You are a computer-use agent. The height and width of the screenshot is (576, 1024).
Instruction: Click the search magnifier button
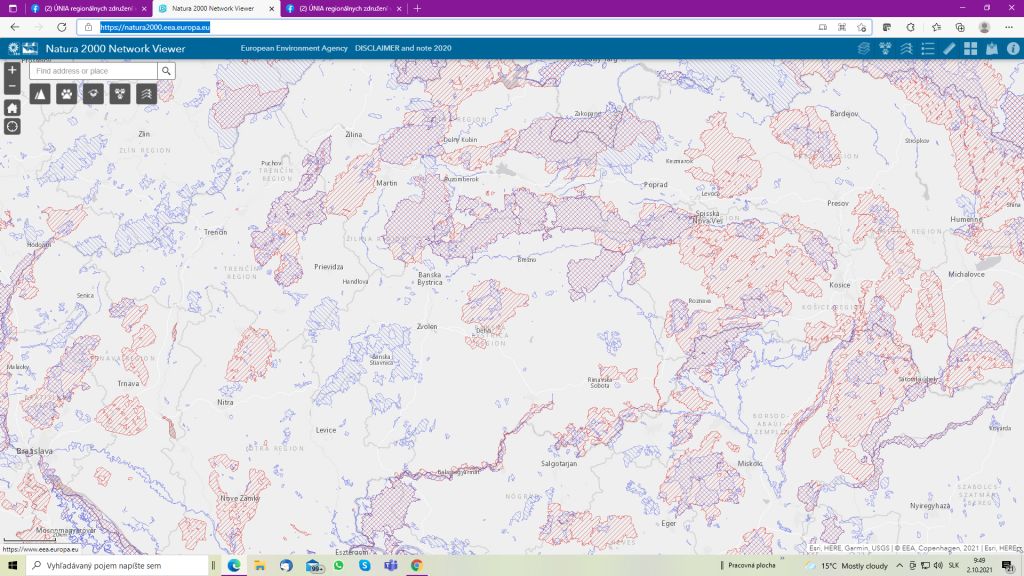click(166, 71)
